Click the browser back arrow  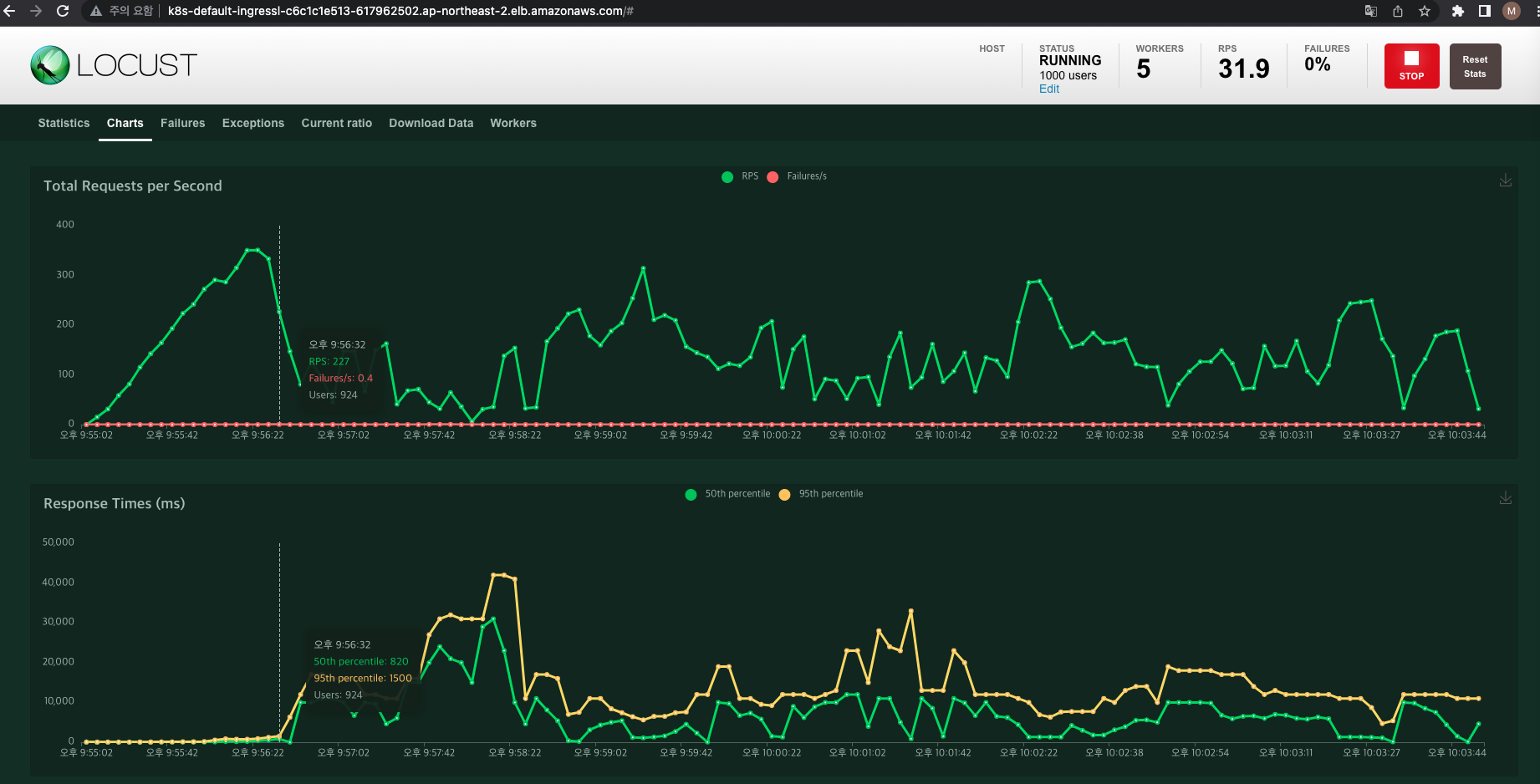pos(10,11)
